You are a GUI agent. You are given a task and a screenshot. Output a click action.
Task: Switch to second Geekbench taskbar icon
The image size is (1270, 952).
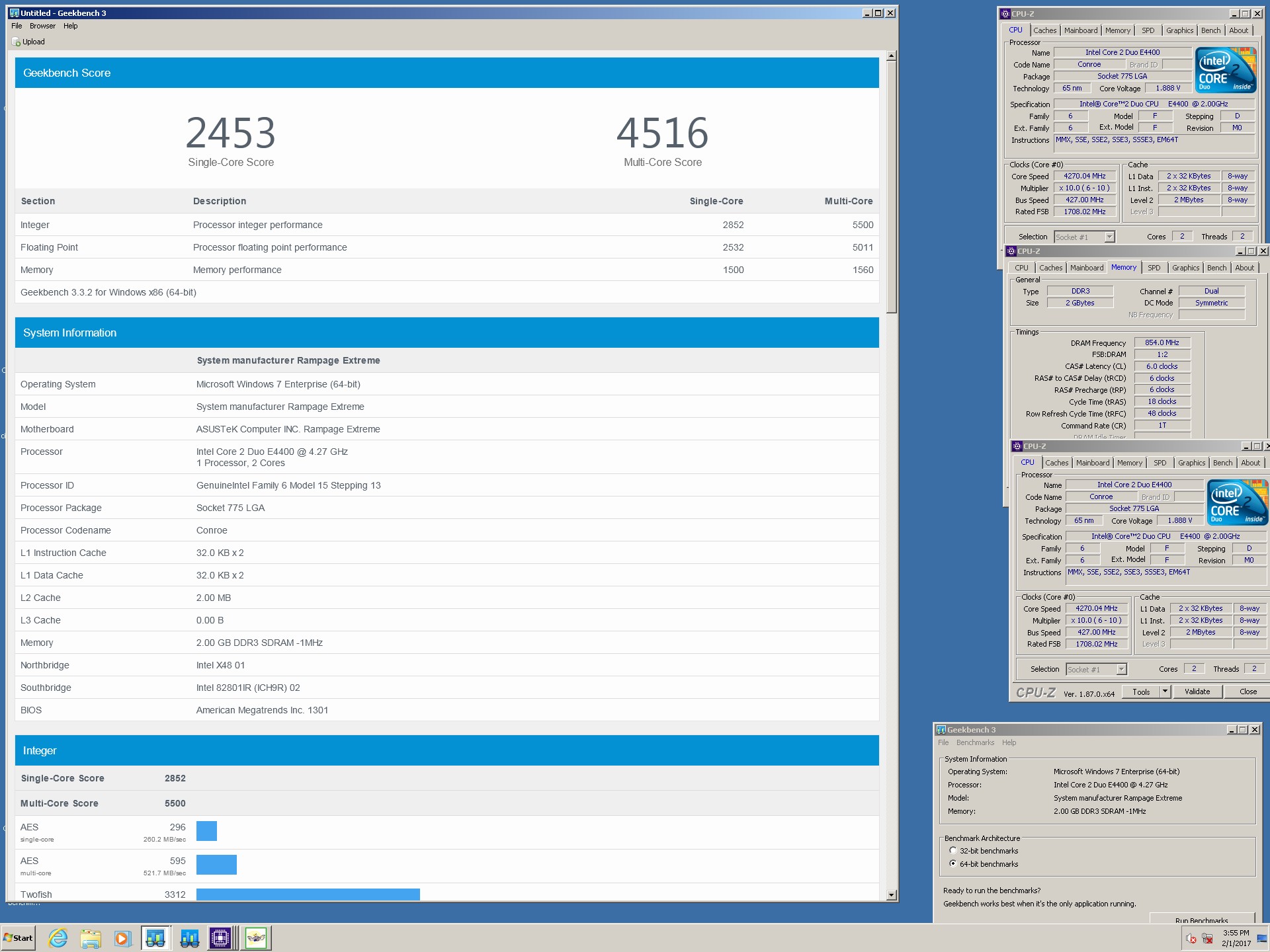(x=189, y=938)
